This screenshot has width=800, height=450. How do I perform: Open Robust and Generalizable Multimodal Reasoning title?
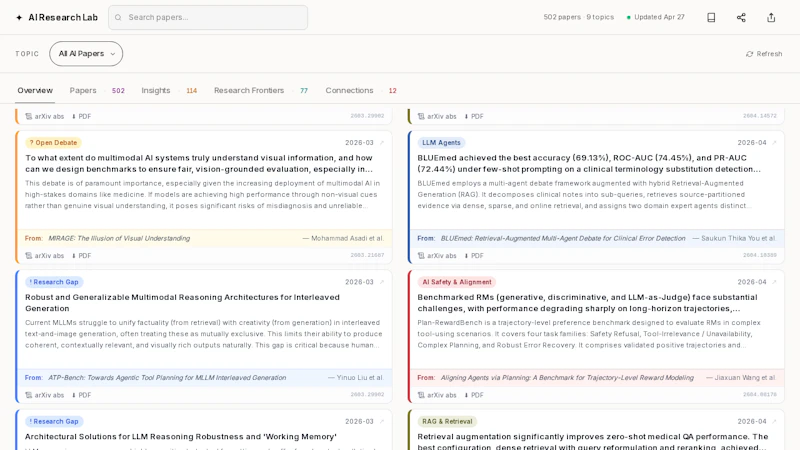click(x=182, y=303)
